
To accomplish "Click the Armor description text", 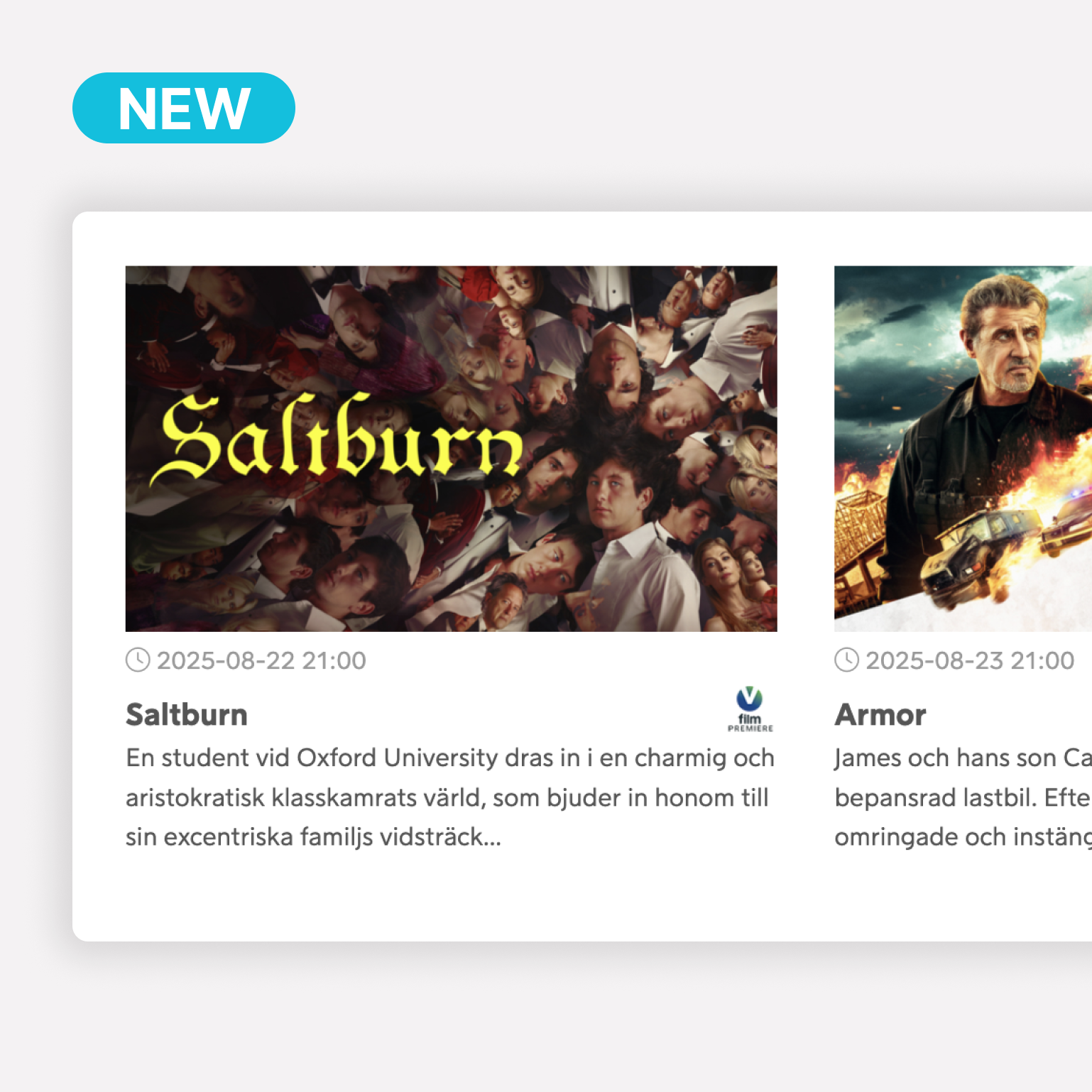I will pos(963,797).
